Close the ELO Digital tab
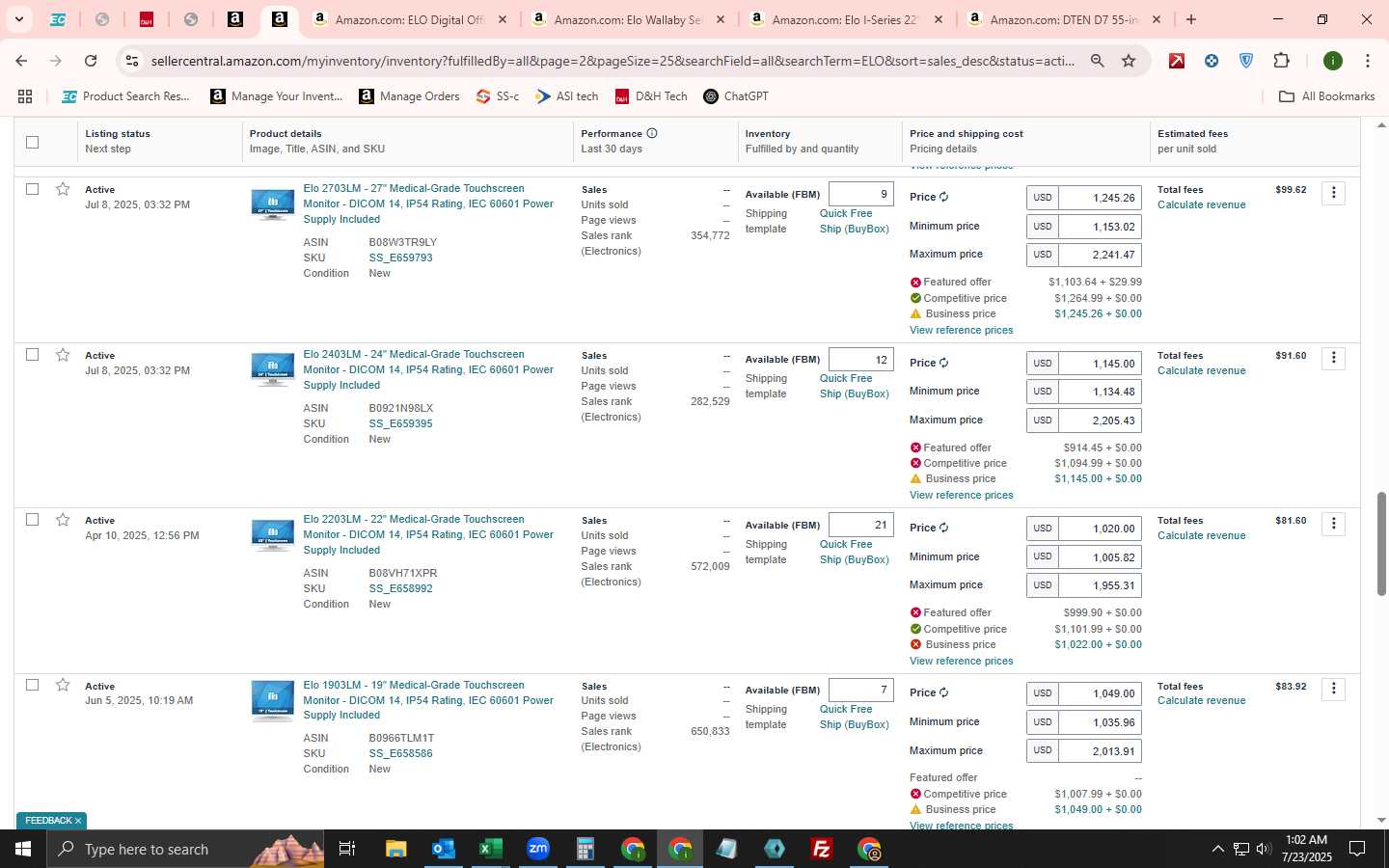1389x868 pixels. pyautogui.click(x=502, y=19)
